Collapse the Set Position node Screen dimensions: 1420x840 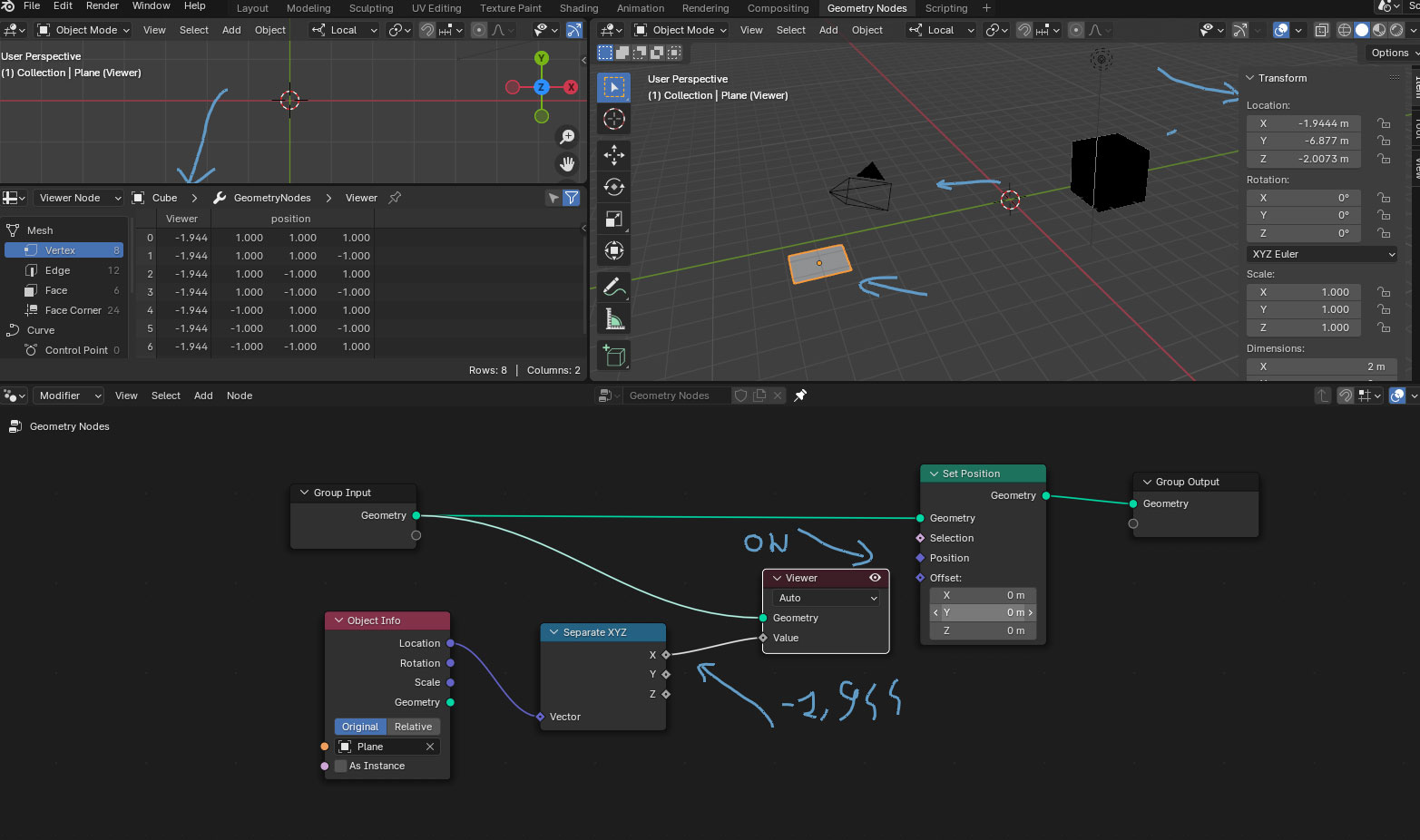934,474
